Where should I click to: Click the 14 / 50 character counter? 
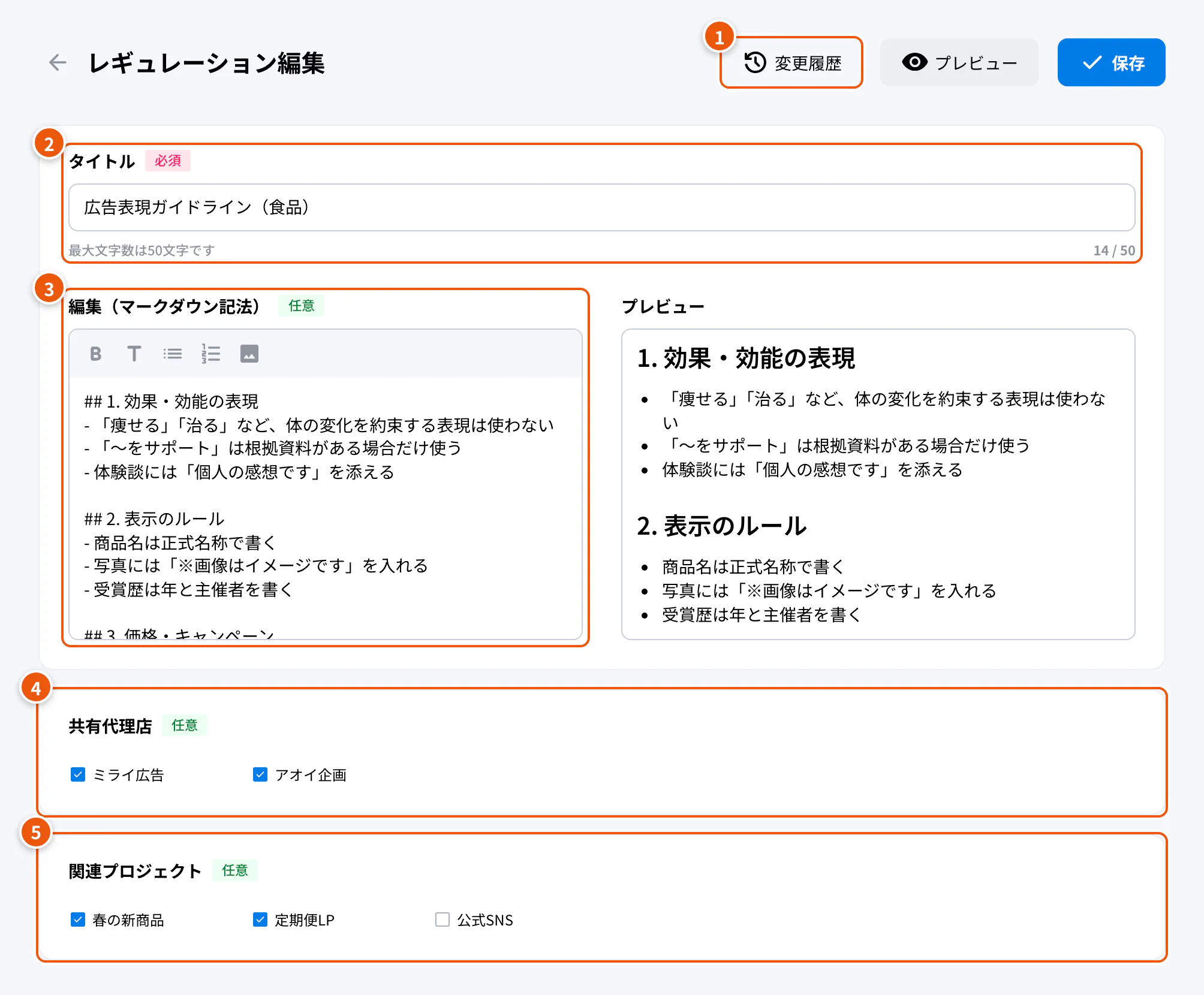[x=1114, y=251]
